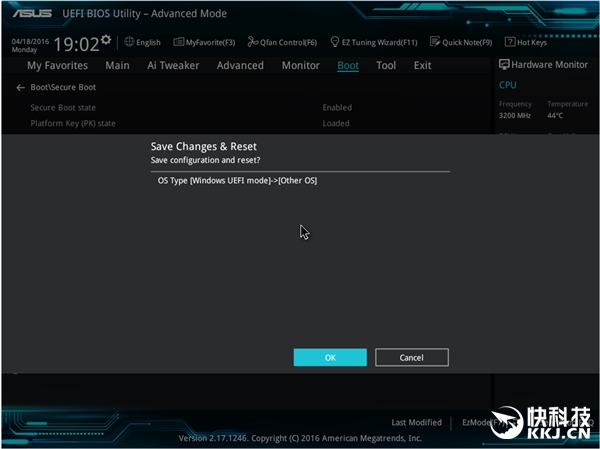Click the back arrow beside Boot\Secure Boot
This screenshot has height=449, width=600.
tap(20, 88)
